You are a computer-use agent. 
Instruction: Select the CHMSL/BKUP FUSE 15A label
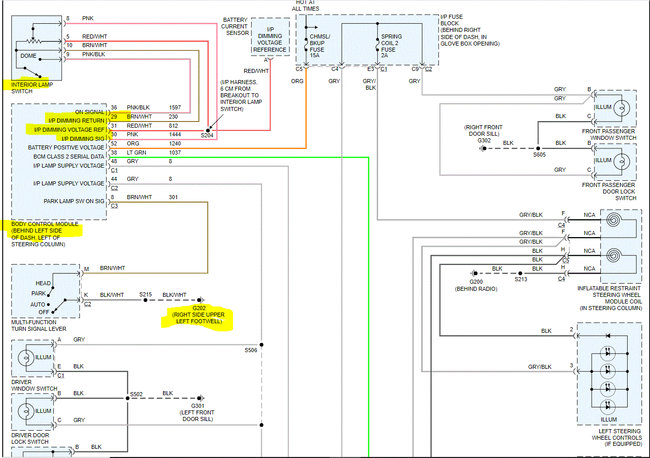click(320, 46)
